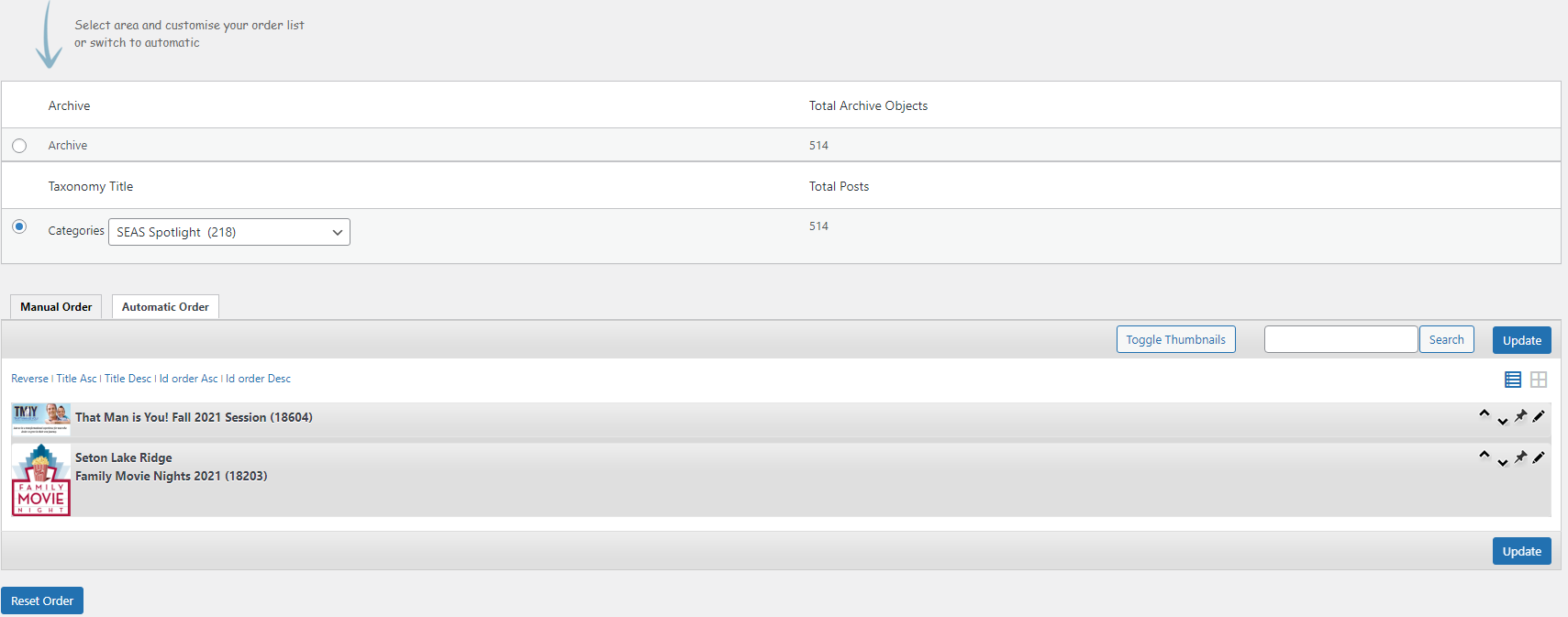Click the Reverse order link

[29, 379]
